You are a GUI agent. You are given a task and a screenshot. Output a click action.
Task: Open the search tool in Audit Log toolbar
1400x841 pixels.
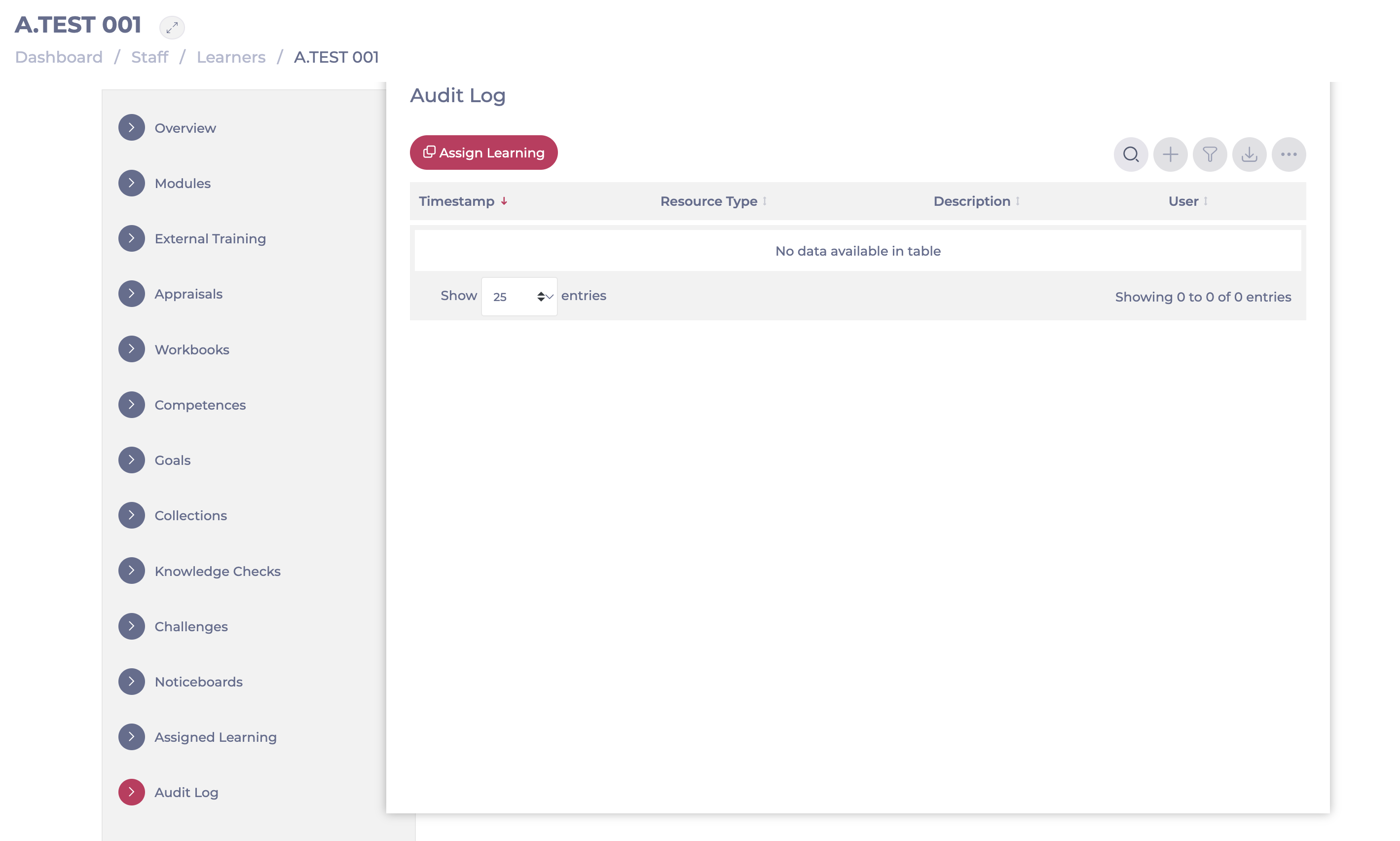pyautogui.click(x=1131, y=154)
